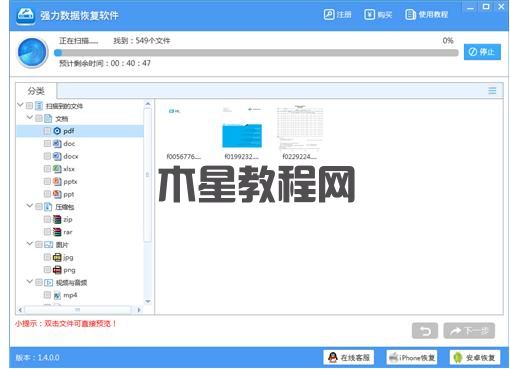510x369 pixels.
Task: Click the app logo in title bar
Action: 26,15
